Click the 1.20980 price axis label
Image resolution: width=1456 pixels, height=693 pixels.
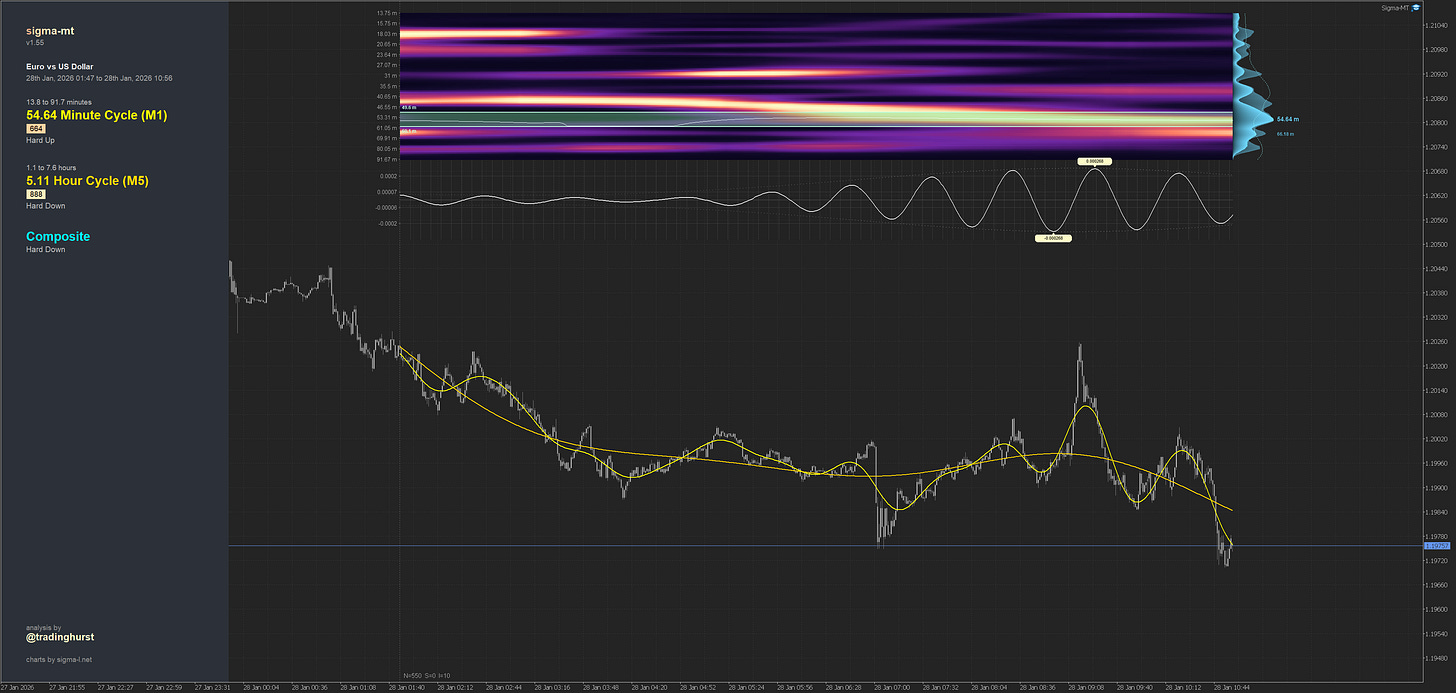[x=1436, y=49]
